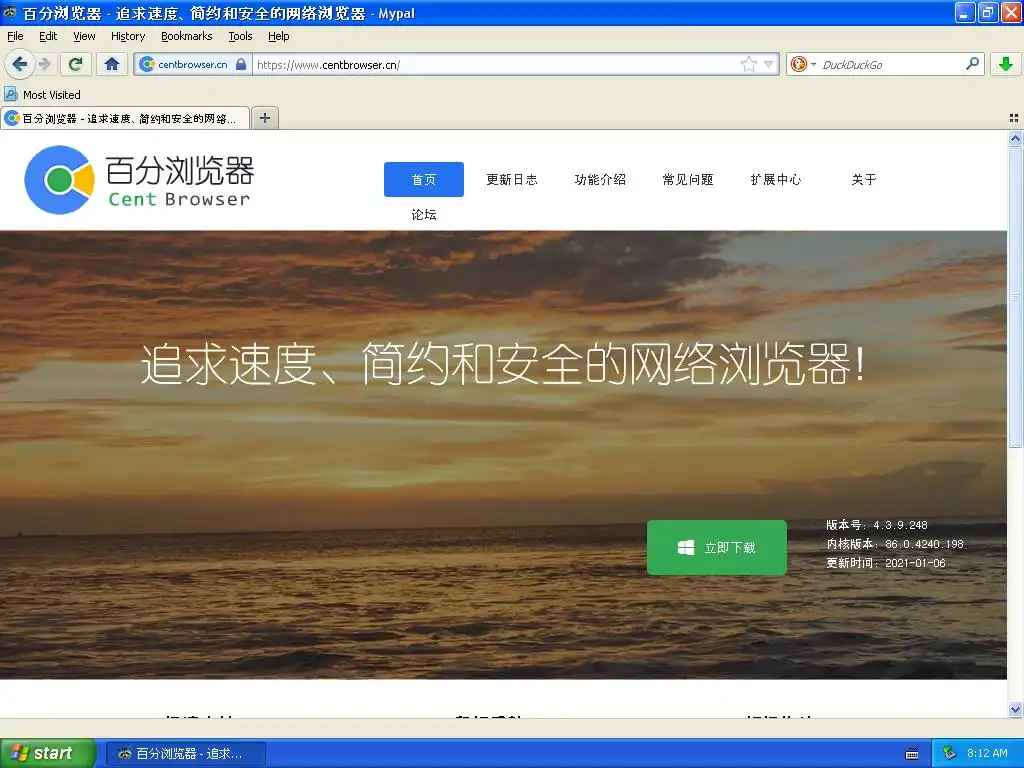This screenshot has width=1024, height=768.
Task: Open the 常见问题 page link
Action: 688,180
